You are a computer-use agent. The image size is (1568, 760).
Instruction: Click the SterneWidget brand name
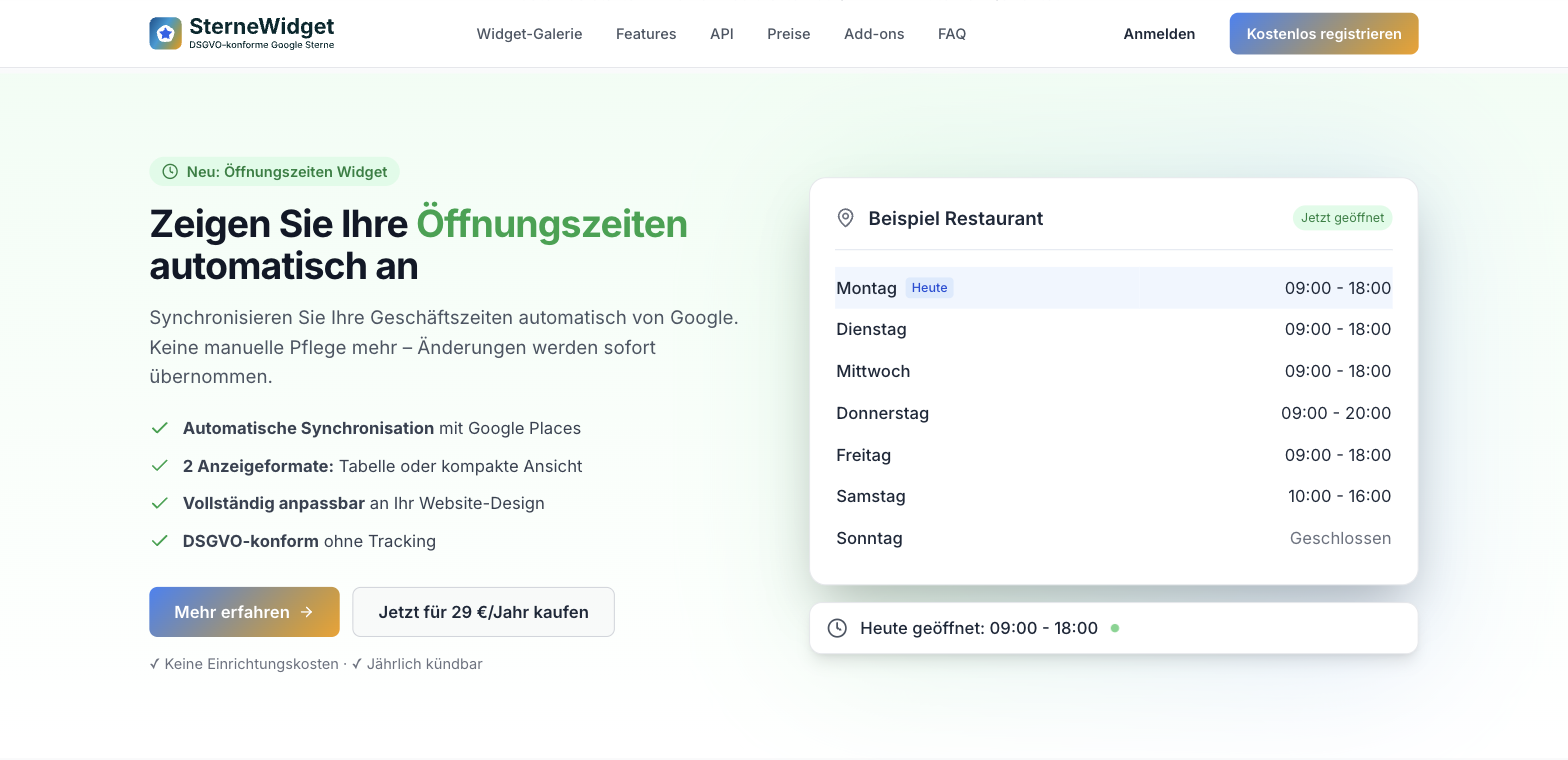(262, 27)
